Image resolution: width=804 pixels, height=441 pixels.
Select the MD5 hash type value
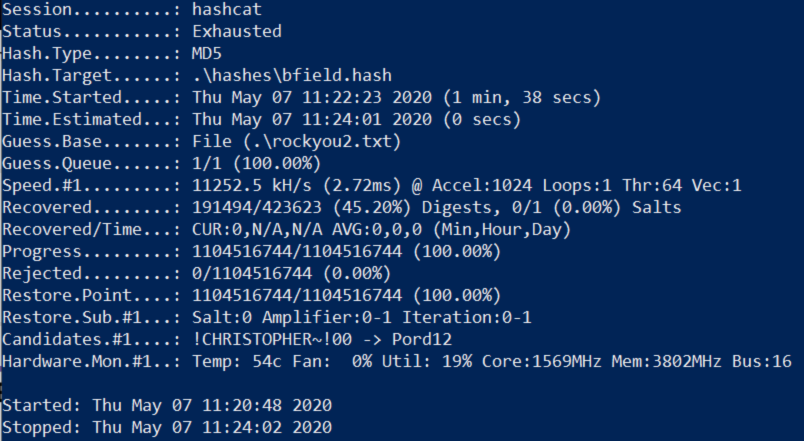207,53
